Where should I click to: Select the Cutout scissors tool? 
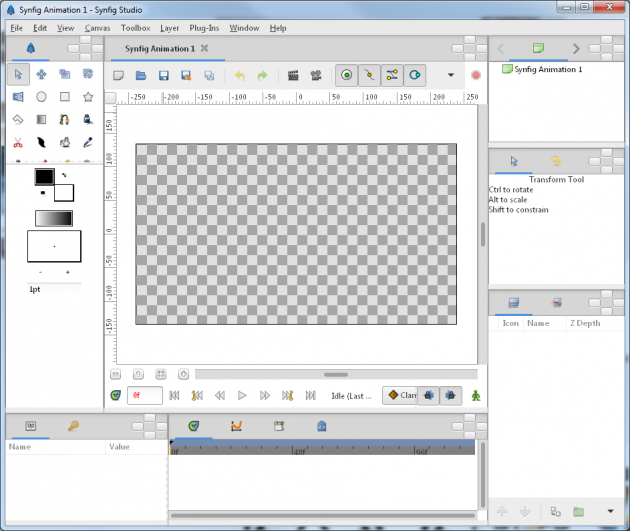click(18, 143)
